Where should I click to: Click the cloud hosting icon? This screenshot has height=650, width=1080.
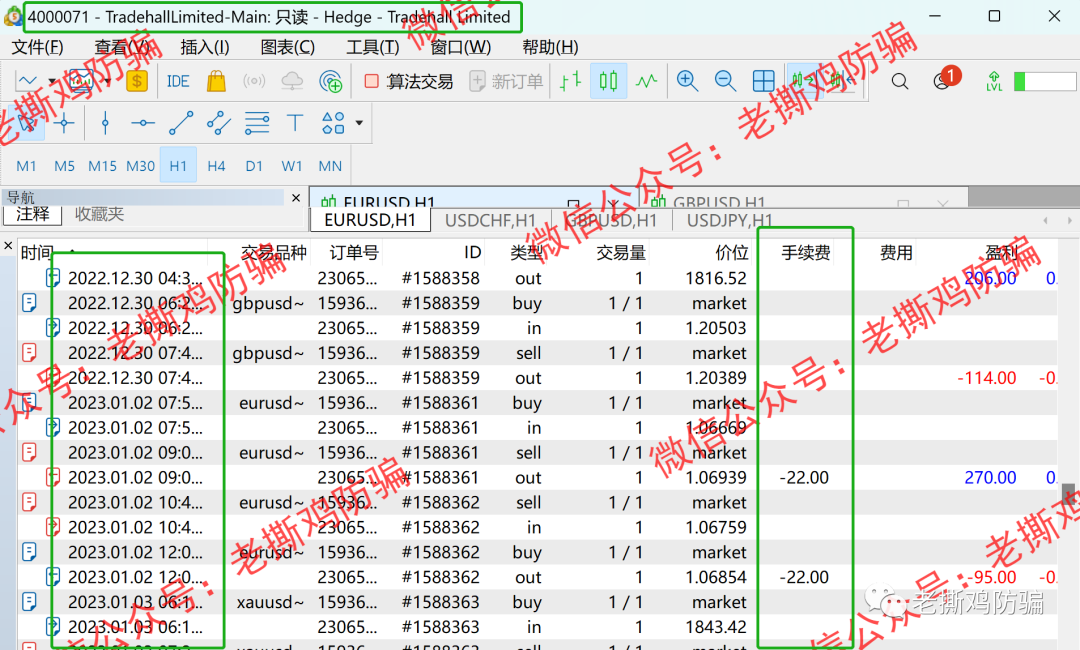click(292, 81)
